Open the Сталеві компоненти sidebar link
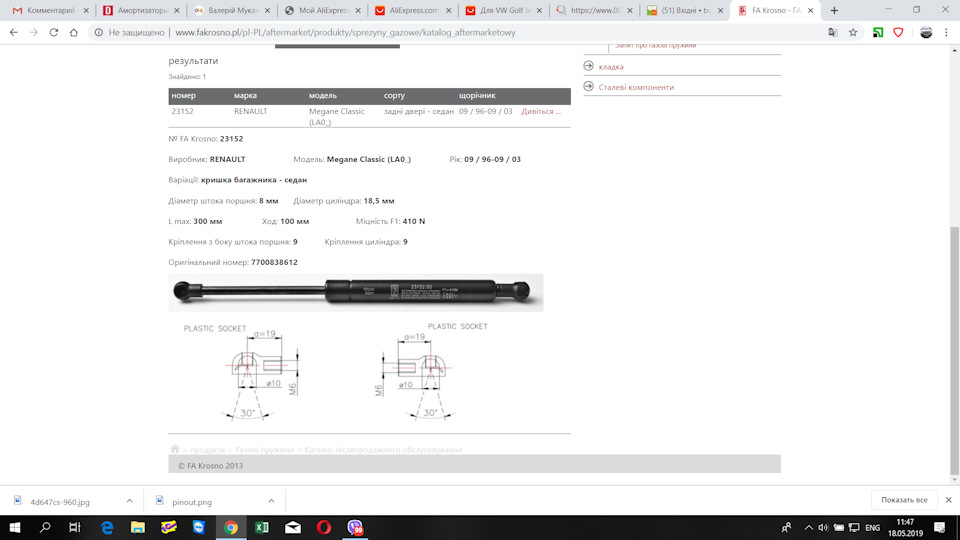The width and height of the screenshot is (960, 540). 636,87
